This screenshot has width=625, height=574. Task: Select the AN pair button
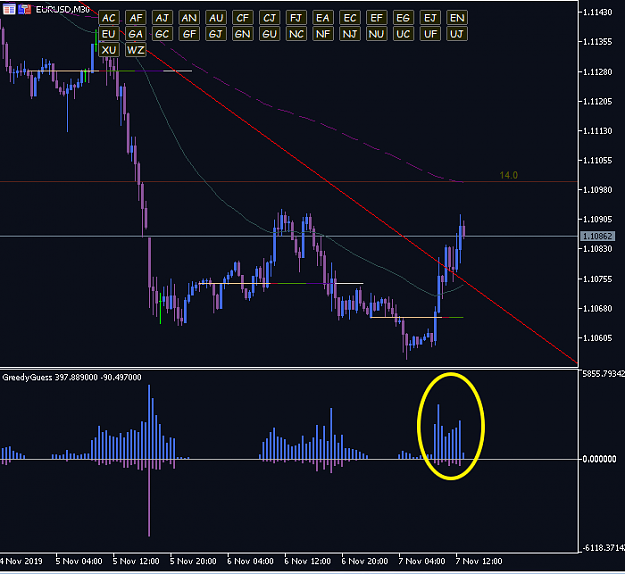(x=189, y=18)
